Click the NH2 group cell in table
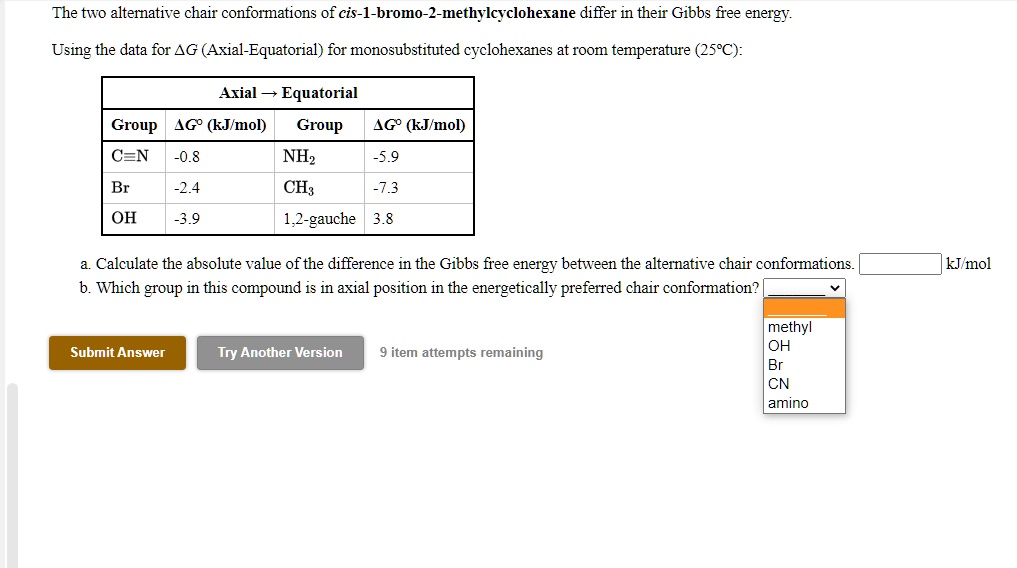 [298, 157]
